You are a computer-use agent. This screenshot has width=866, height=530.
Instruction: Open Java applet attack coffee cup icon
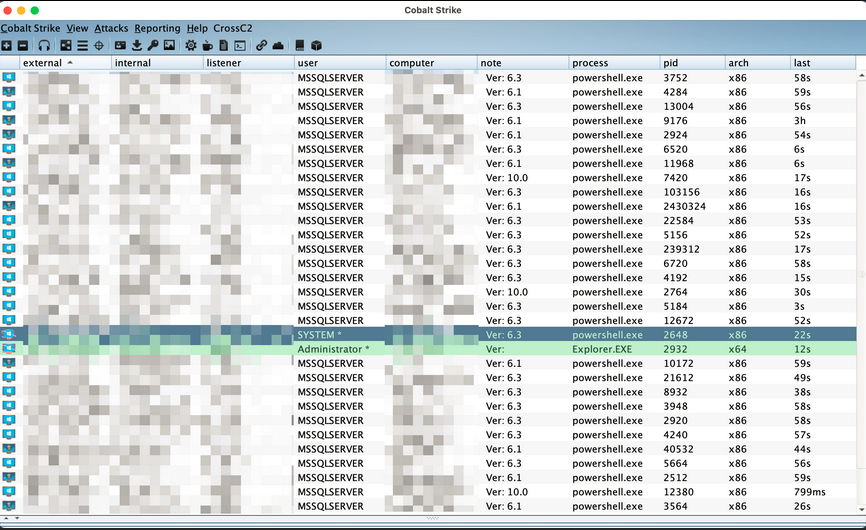tap(207, 45)
